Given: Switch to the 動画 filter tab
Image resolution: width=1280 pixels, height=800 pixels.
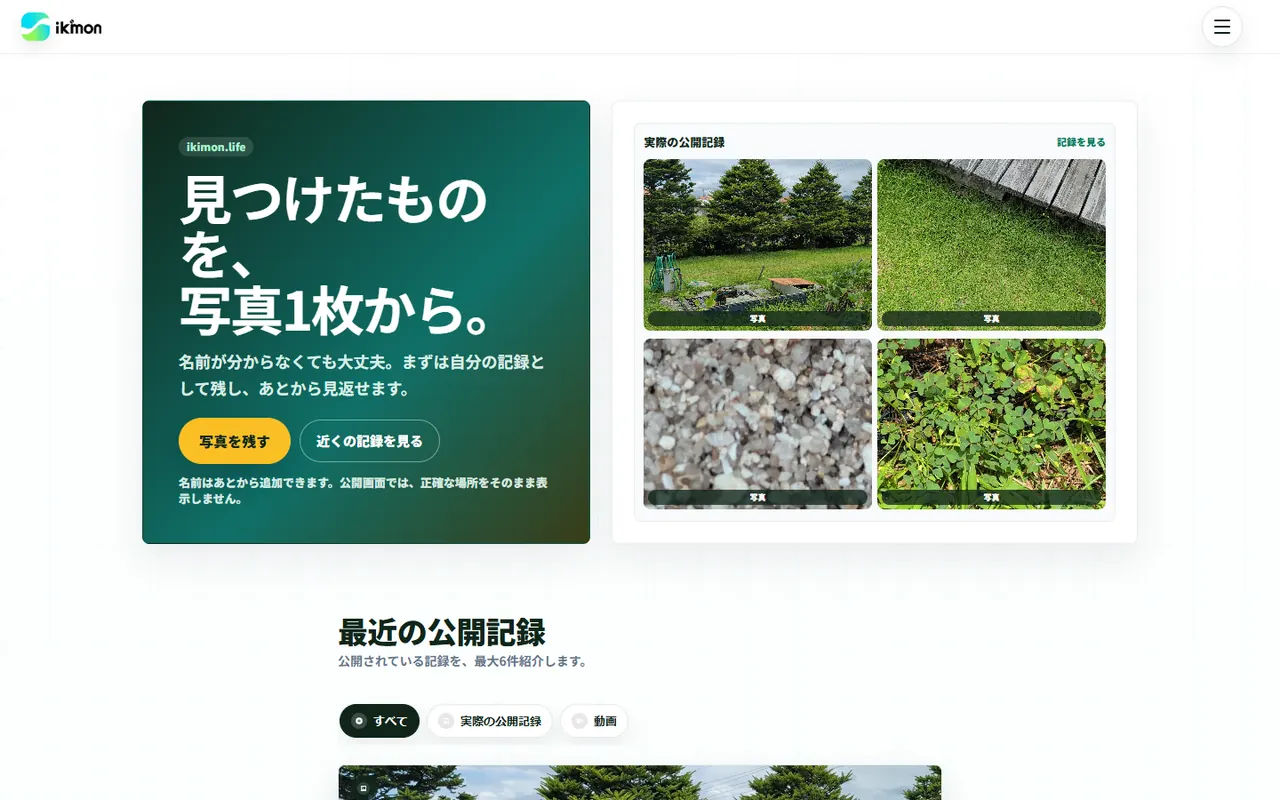Looking at the screenshot, I should (x=594, y=721).
